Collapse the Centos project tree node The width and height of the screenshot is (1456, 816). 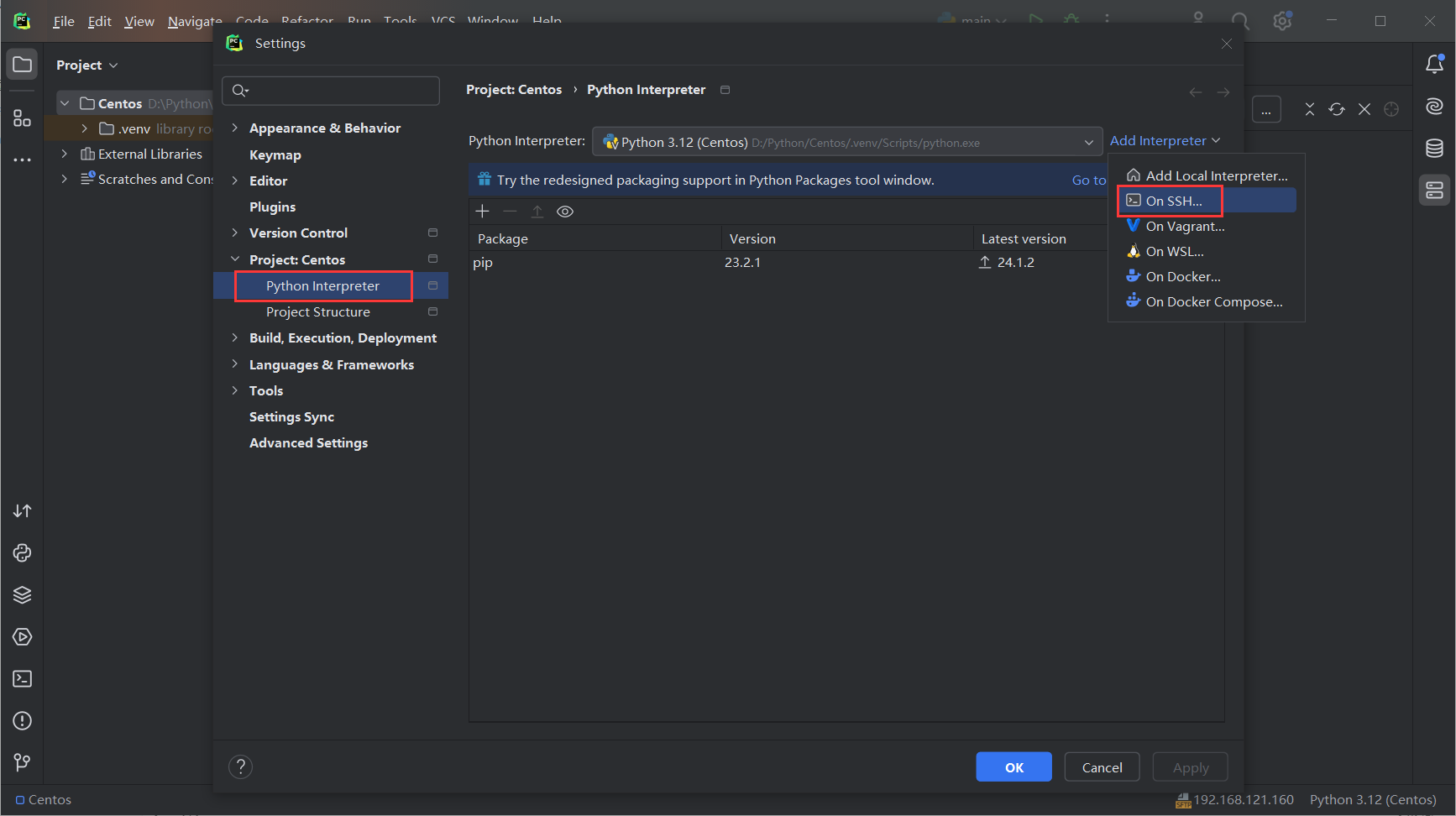[x=65, y=103]
